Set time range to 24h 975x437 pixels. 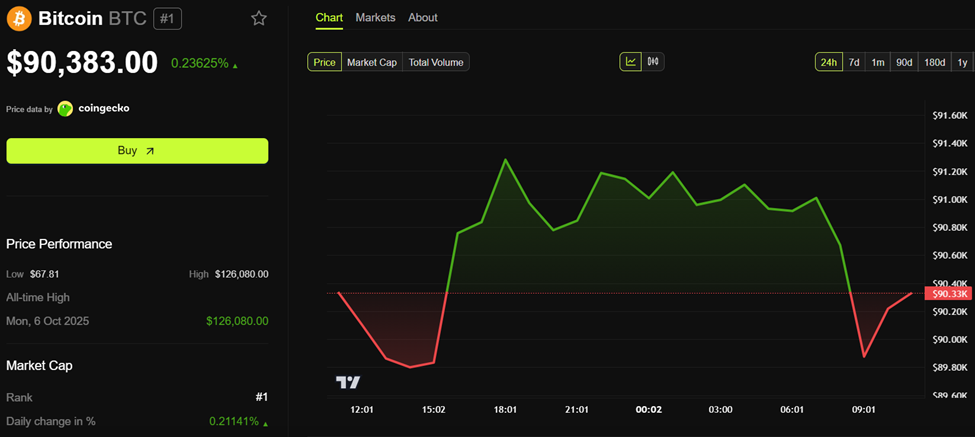[x=829, y=62]
